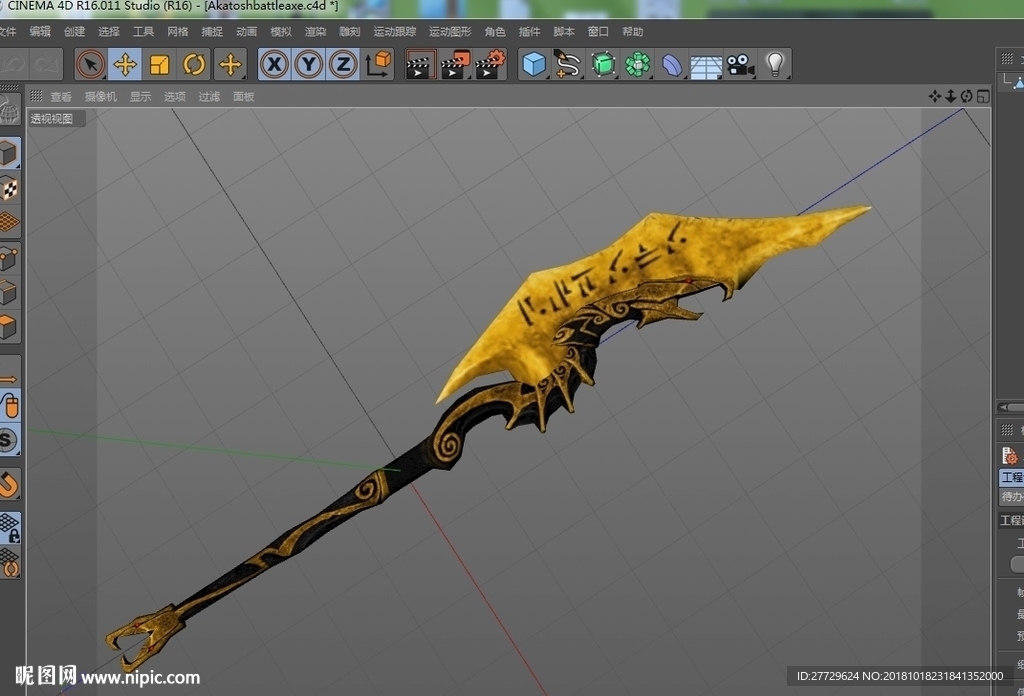Open the 插件 menu

click(529, 31)
